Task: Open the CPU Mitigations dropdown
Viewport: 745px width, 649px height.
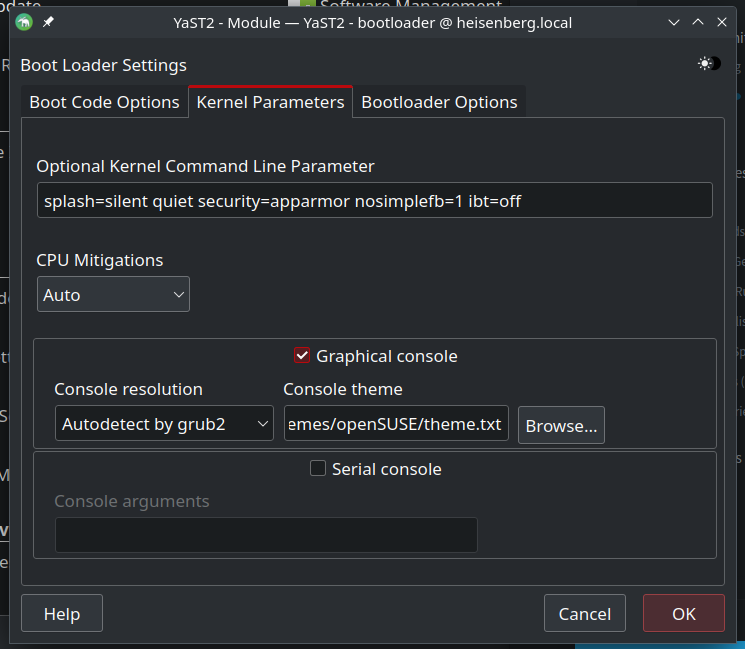Action: [113, 295]
